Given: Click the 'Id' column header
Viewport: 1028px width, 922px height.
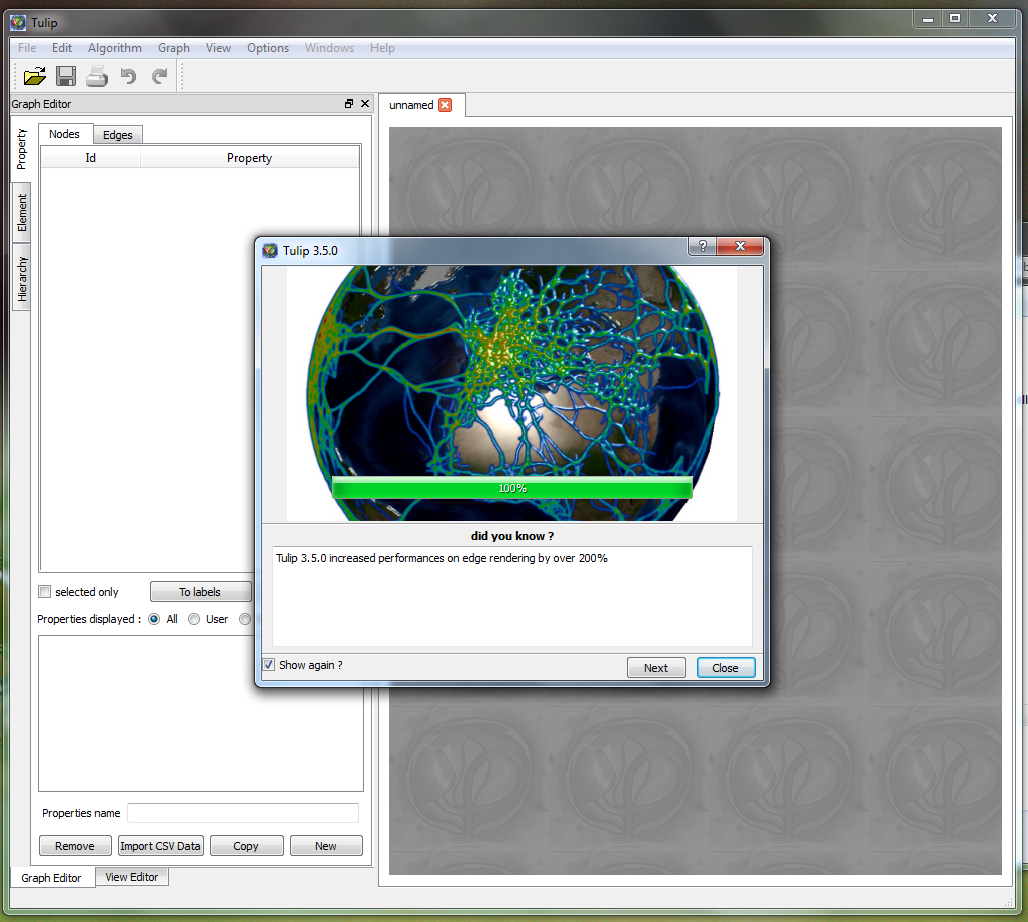Looking at the screenshot, I should point(90,158).
